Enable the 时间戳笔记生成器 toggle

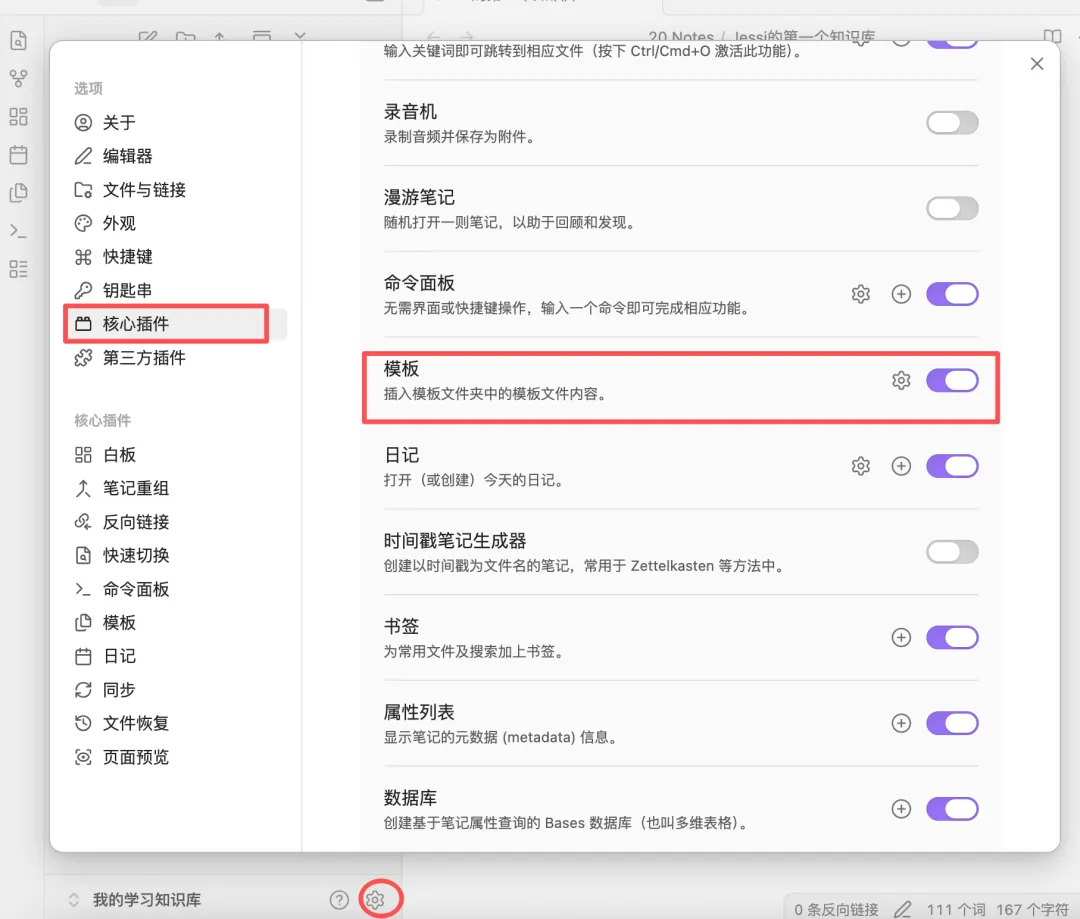point(952,552)
